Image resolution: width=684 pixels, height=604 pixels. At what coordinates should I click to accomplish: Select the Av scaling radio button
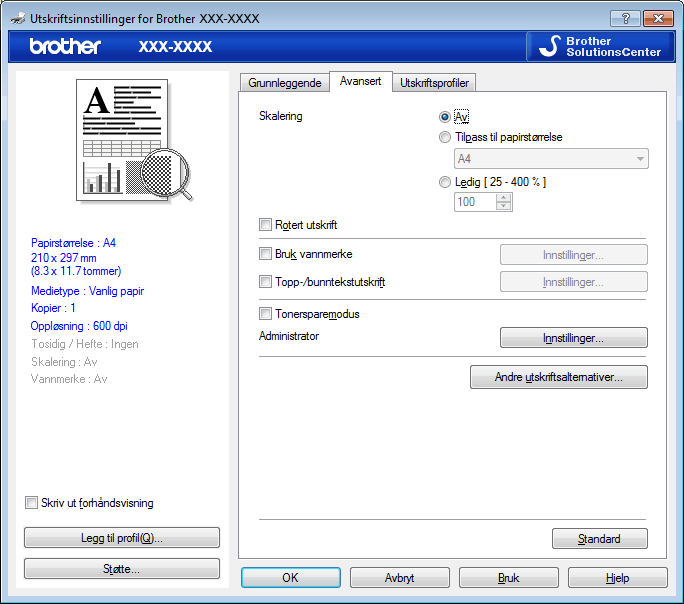[x=445, y=116]
